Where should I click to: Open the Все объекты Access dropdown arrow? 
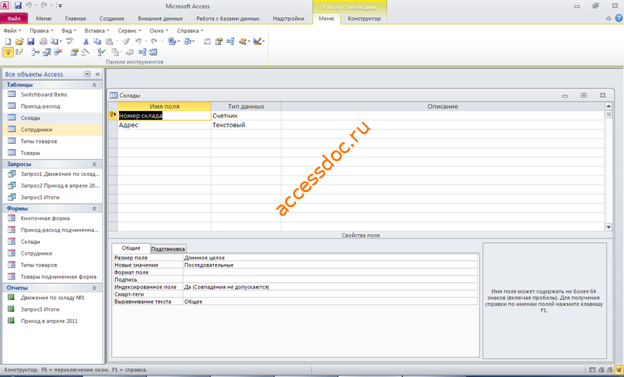88,74
